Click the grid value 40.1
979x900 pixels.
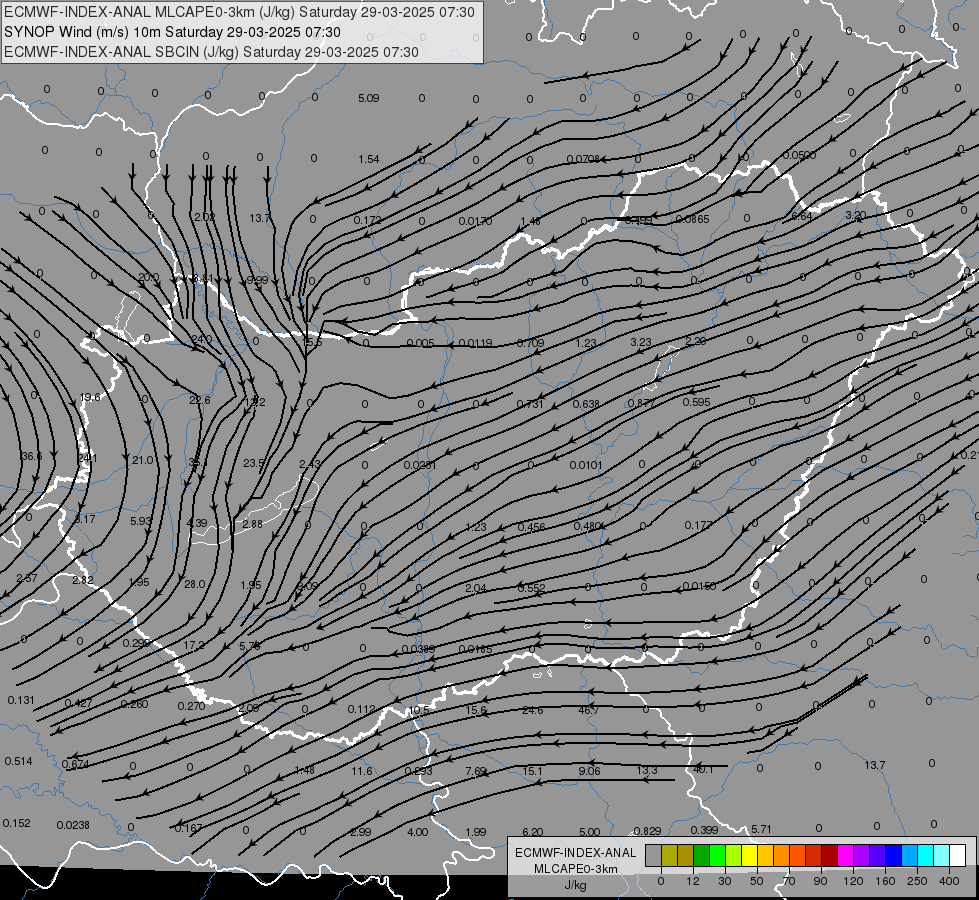pos(703,769)
